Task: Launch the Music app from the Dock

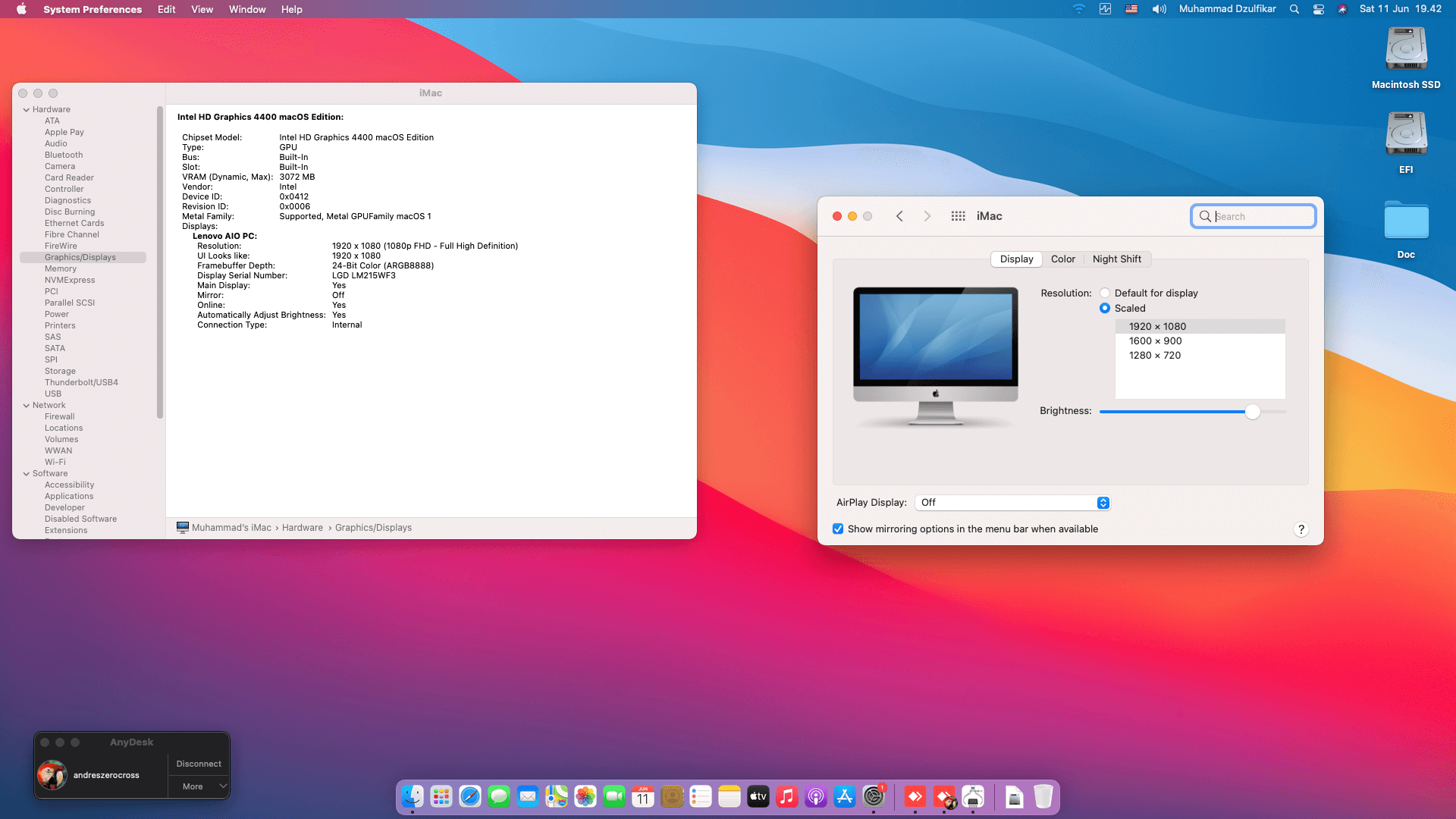Action: [787, 796]
